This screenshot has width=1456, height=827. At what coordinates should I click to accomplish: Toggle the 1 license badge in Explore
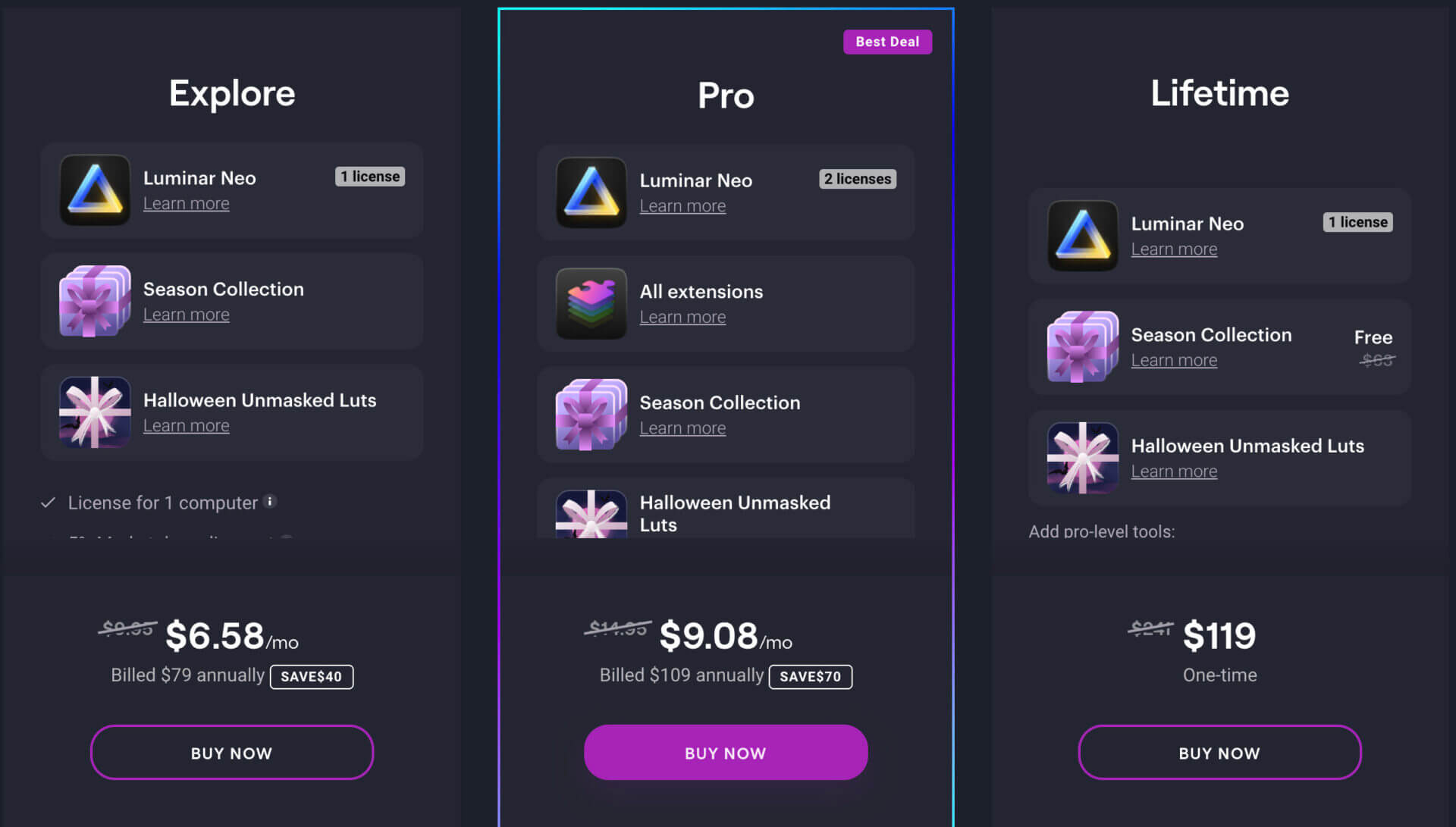tap(370, 176)
